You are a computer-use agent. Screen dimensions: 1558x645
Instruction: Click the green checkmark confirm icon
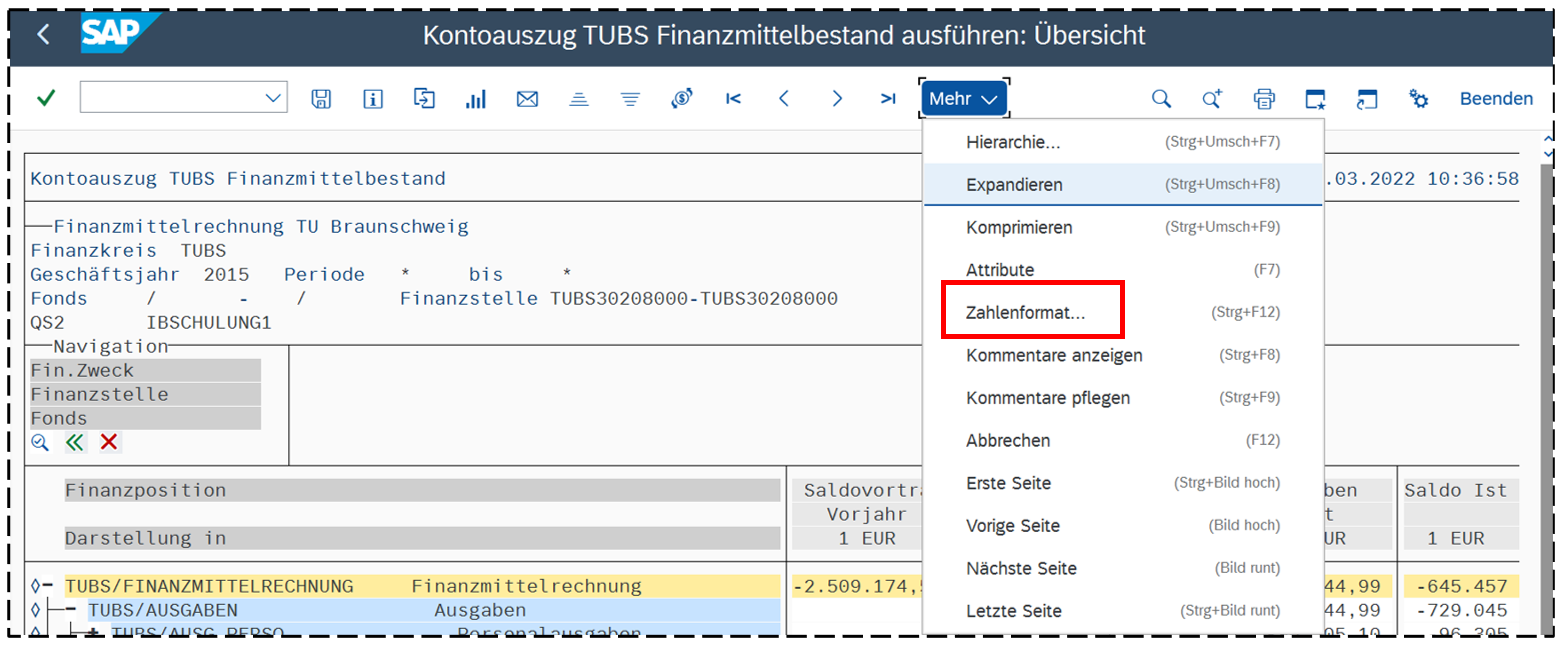(45, 98)
